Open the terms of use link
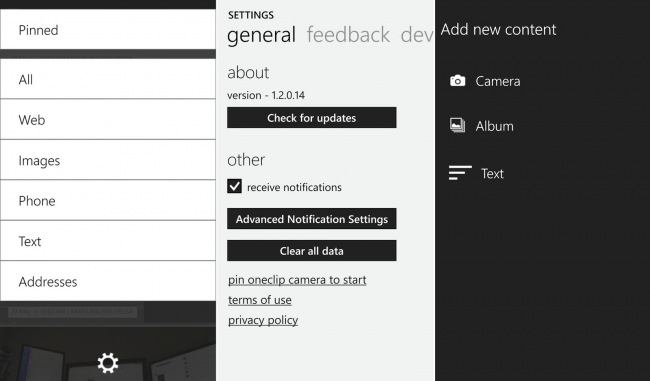Viewport: 650px width, 381px height. [260, 300]
